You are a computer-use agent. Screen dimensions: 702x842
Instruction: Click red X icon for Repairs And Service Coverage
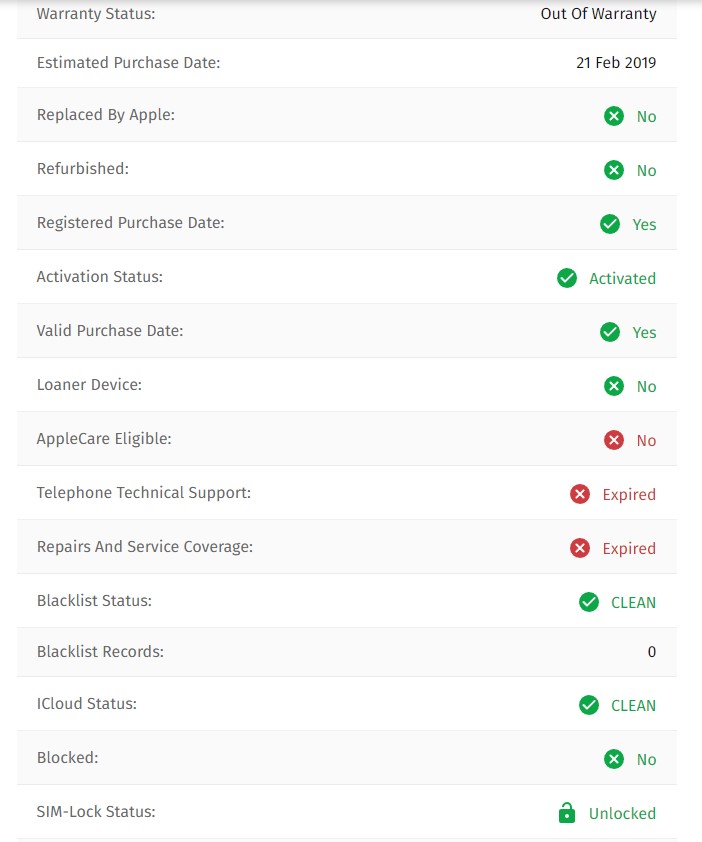(x=580, y=548)
